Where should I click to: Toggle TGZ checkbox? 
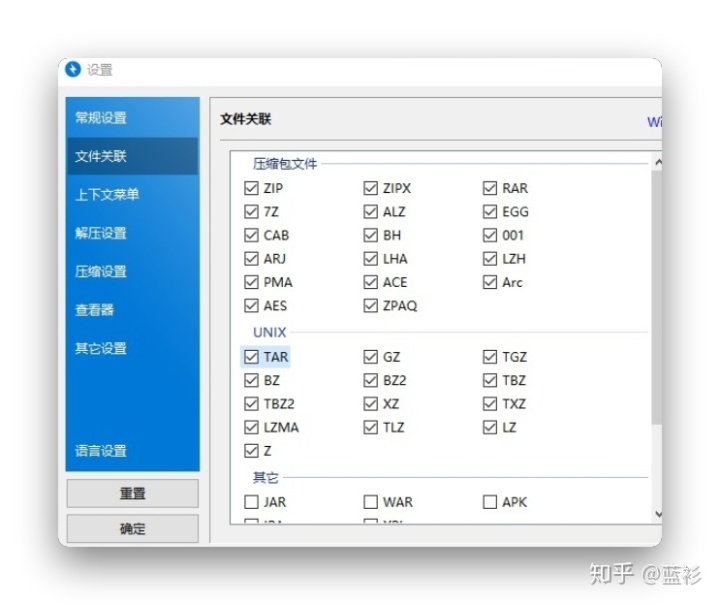pos(490,357)
